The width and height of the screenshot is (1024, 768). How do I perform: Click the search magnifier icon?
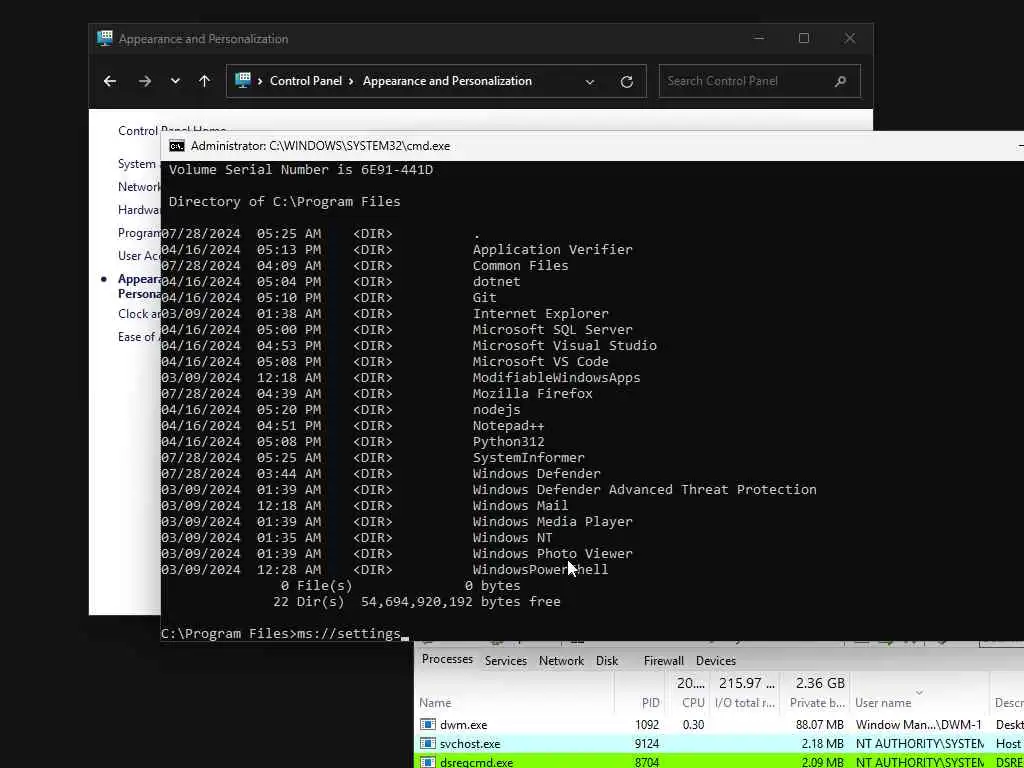(840, 81)
